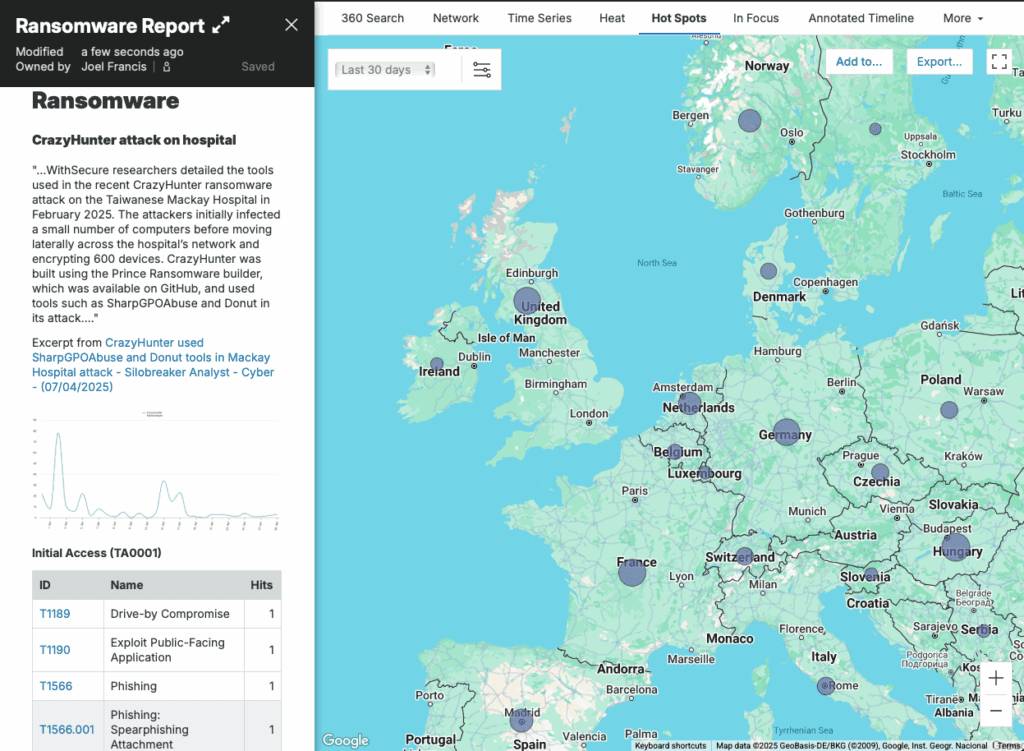Switch to the Heat tab
Viewport: 1024px width, 751px height.
point(612,18)
